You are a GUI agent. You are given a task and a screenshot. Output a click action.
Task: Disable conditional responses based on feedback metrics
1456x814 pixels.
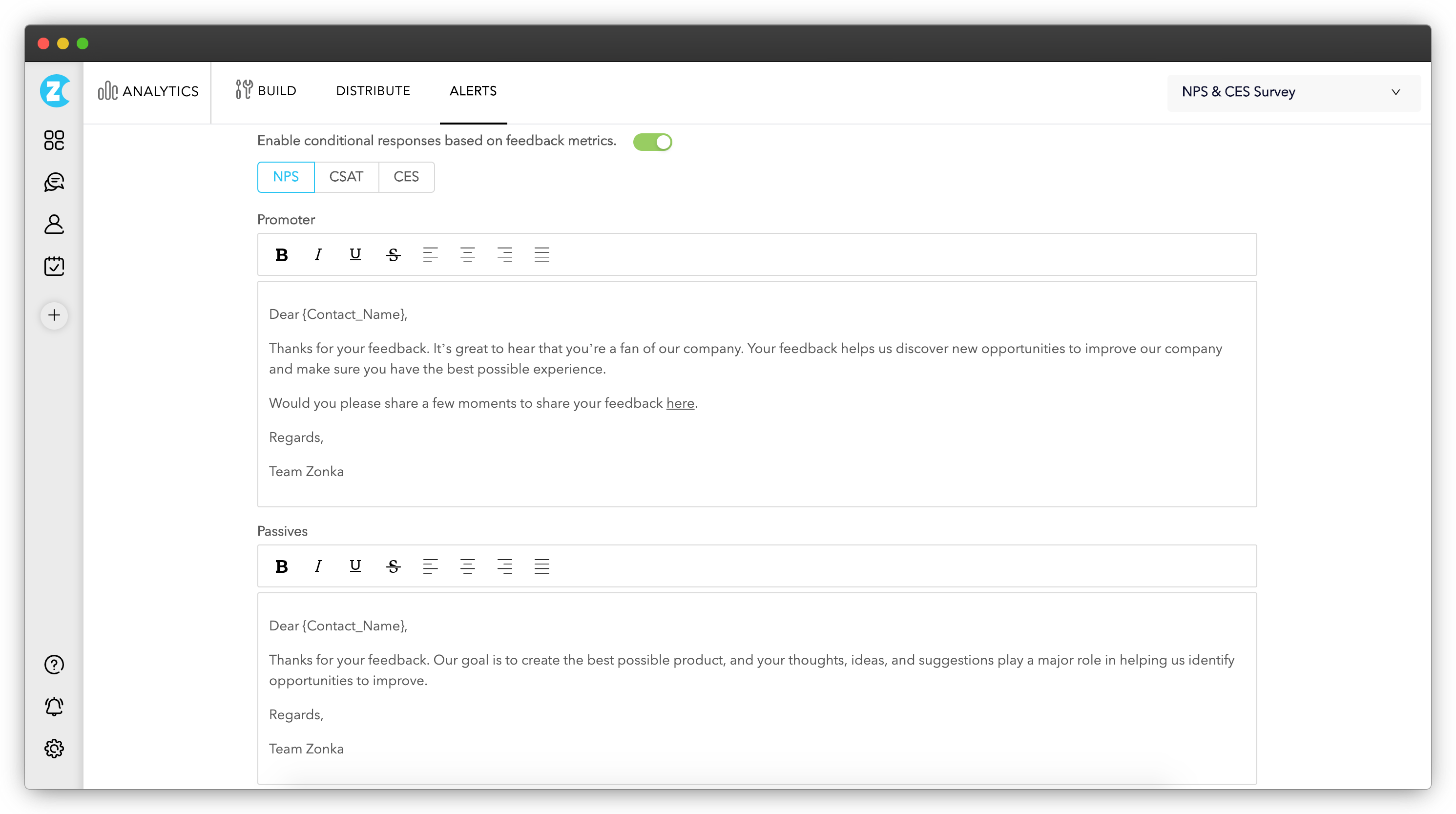coord(653,142)
